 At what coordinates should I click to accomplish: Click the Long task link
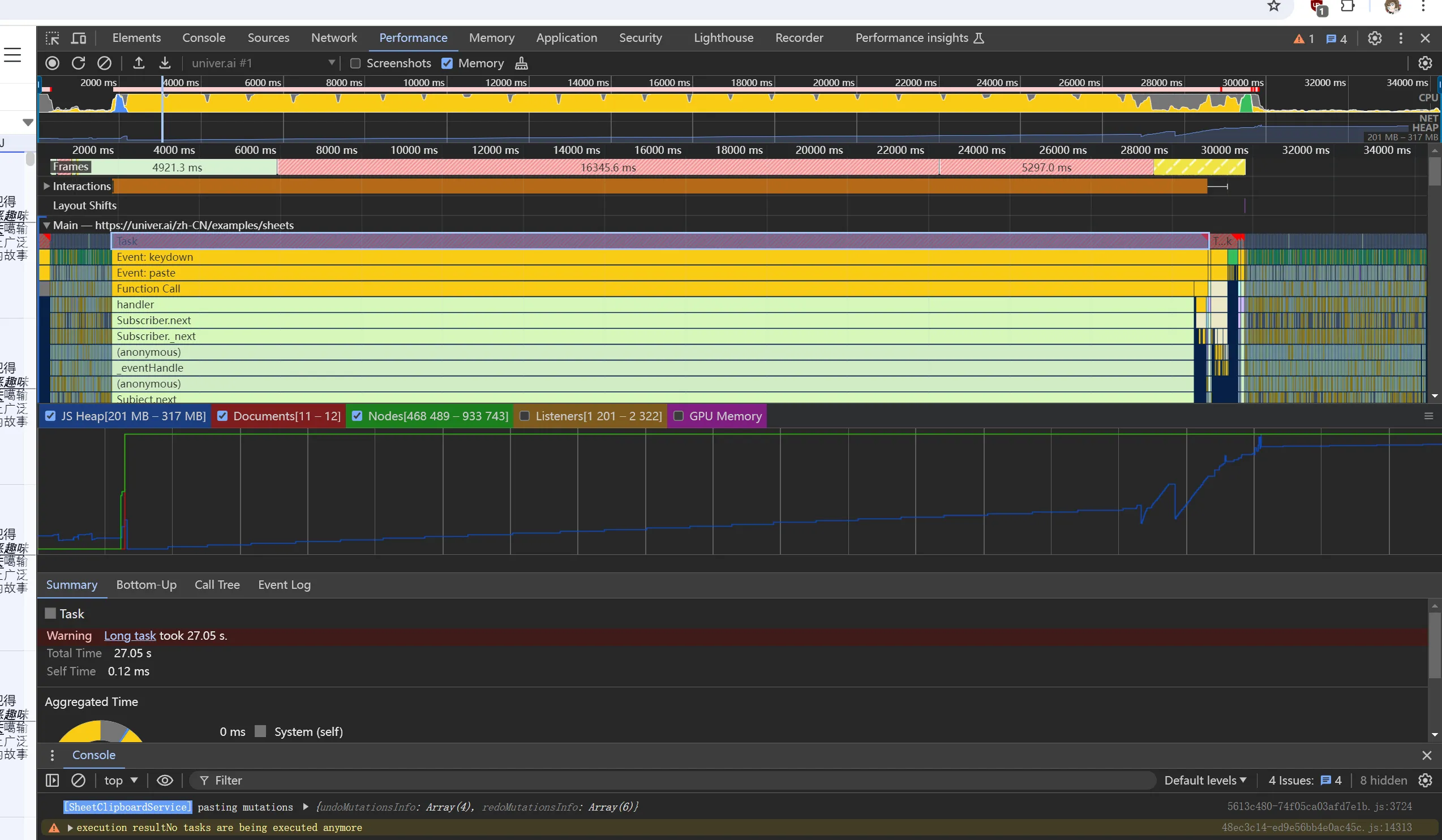[130, 636]
